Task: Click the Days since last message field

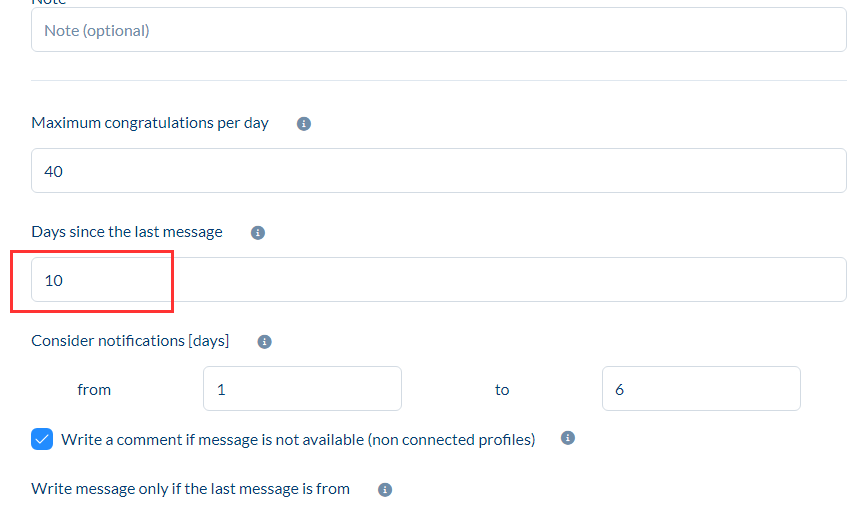Action: click(x=439, y=280)
